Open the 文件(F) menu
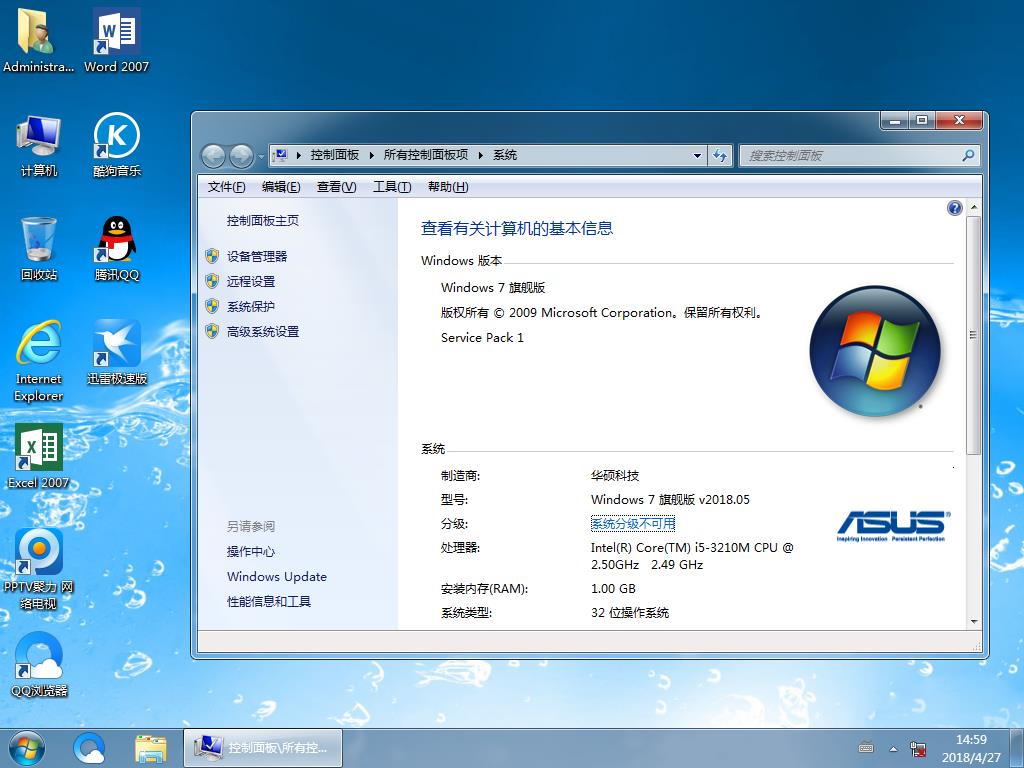 [227, 187]
